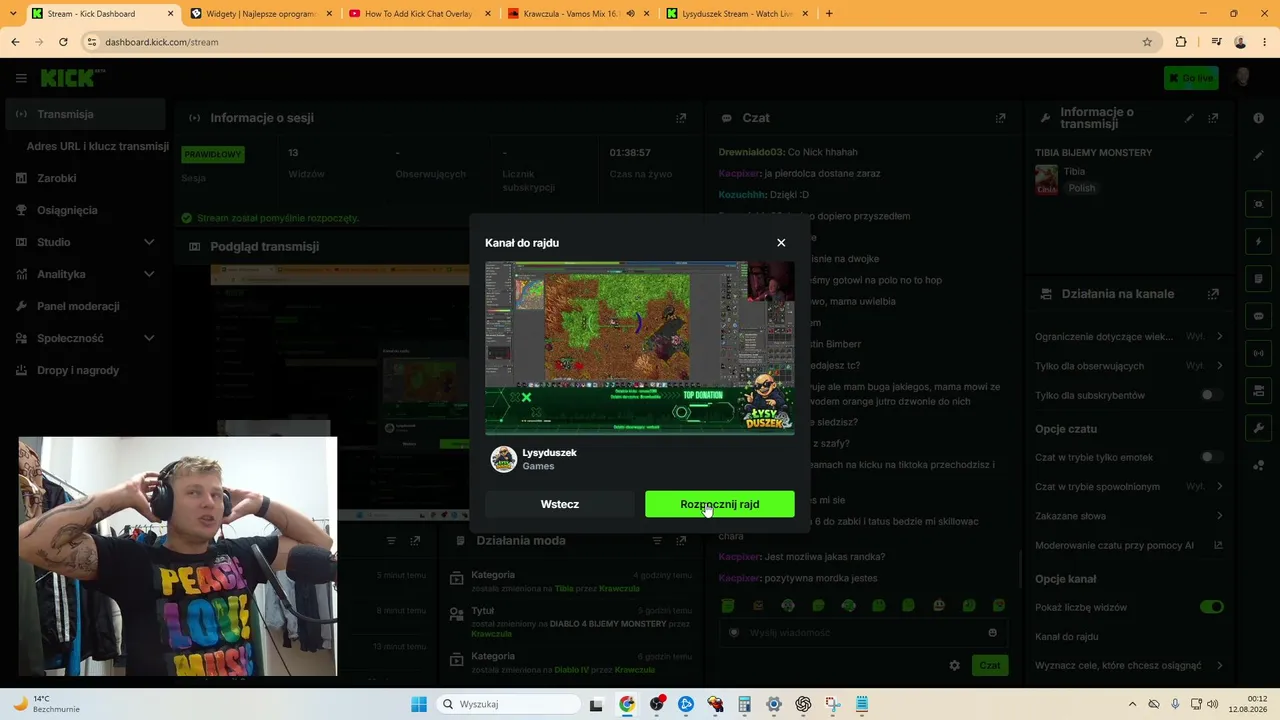Viewport: 1280px width, 720px height.
Task: Open the Windows Start menu
Action: [419, 704]
